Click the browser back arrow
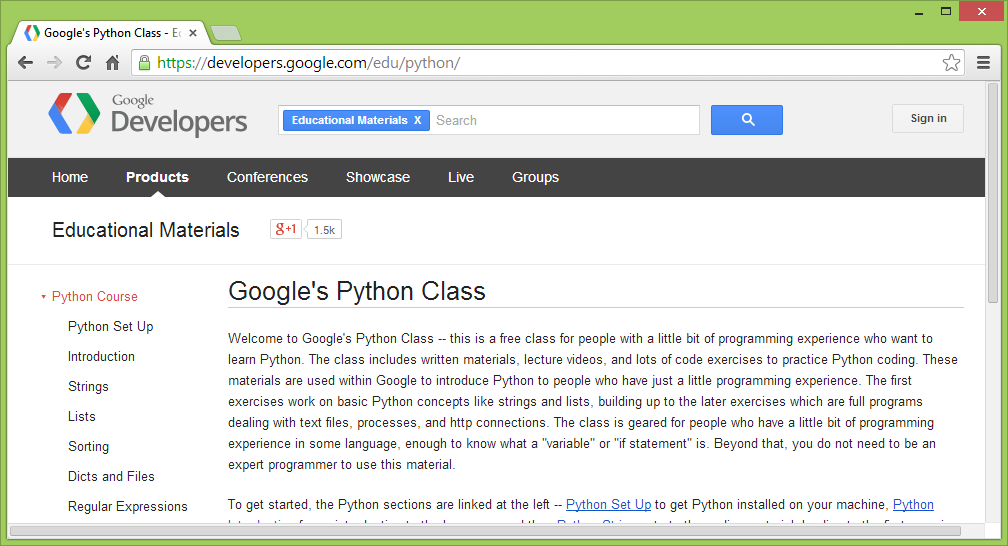Screen dimensions: 1008x546 (26, 62)
